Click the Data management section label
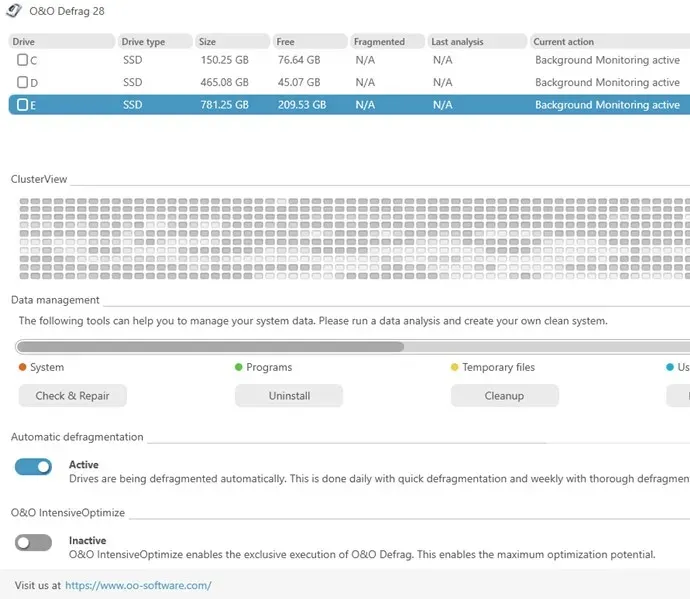The image size is (690, 599). pos(55,300)
